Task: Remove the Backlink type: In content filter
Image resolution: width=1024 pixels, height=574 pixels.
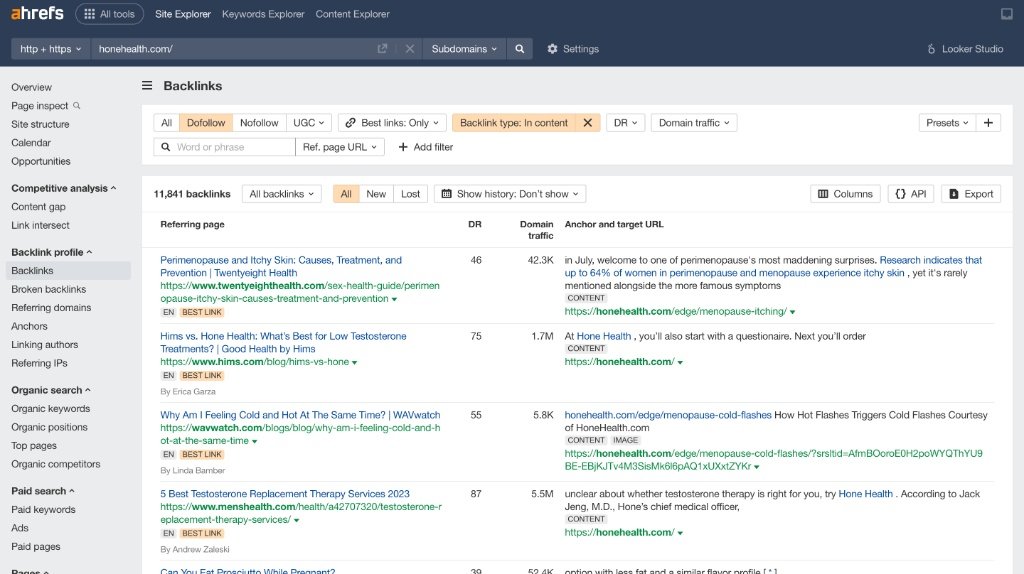Action: pyautogui.click(x=587, y=123)
